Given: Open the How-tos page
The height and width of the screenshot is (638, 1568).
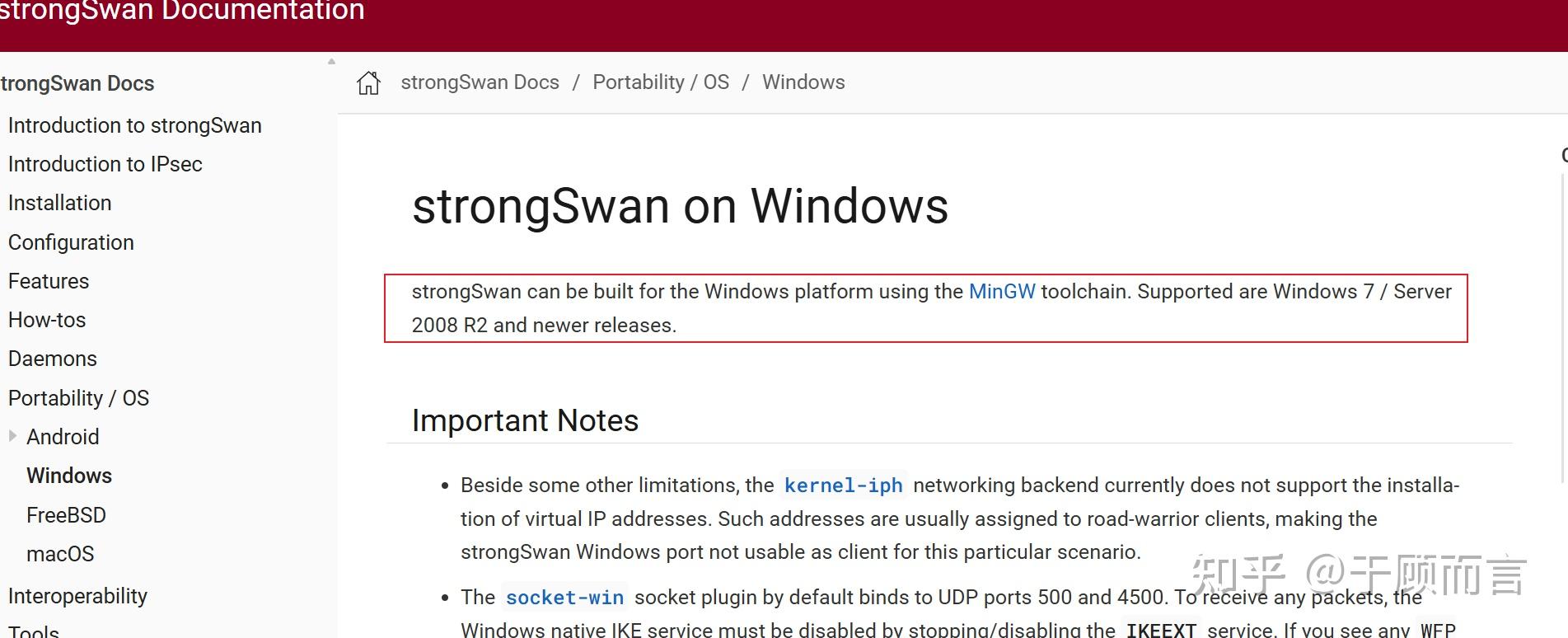Looking at the screenshot, I should tap(46, 320).
